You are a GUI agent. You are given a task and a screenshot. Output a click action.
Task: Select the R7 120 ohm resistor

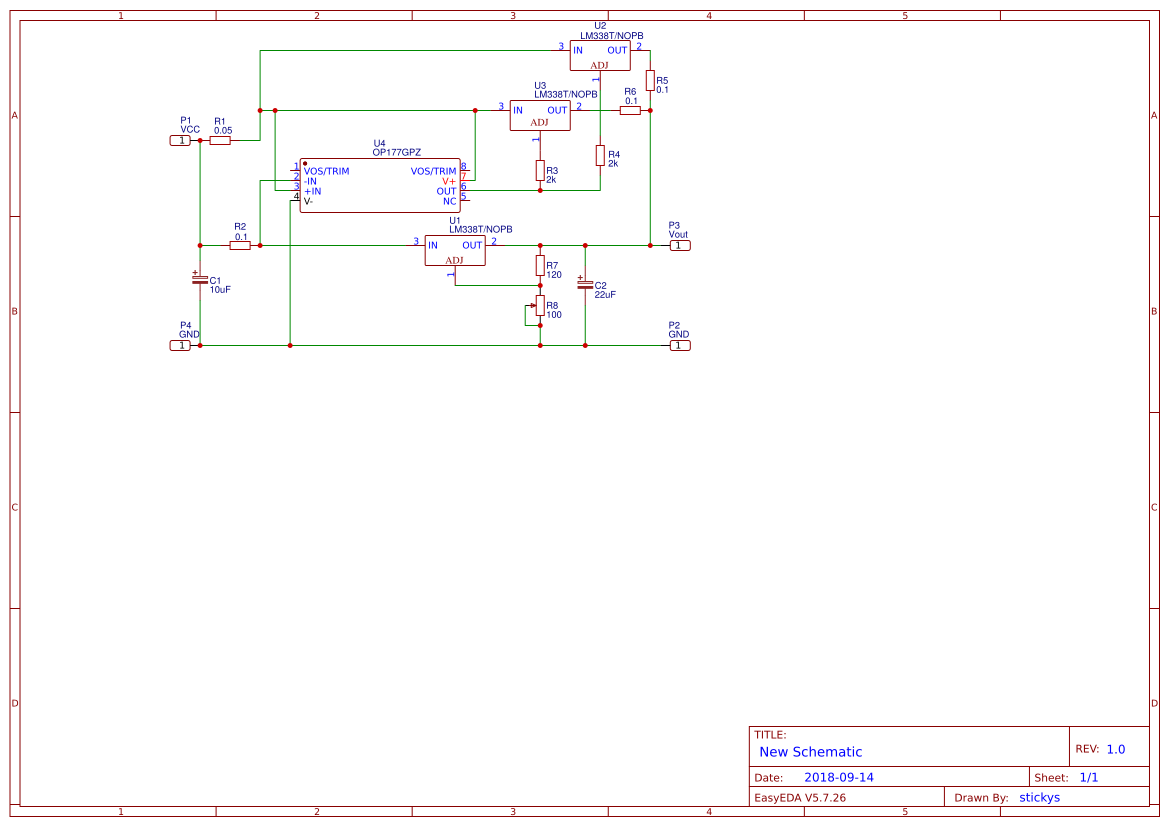(540, 265)
